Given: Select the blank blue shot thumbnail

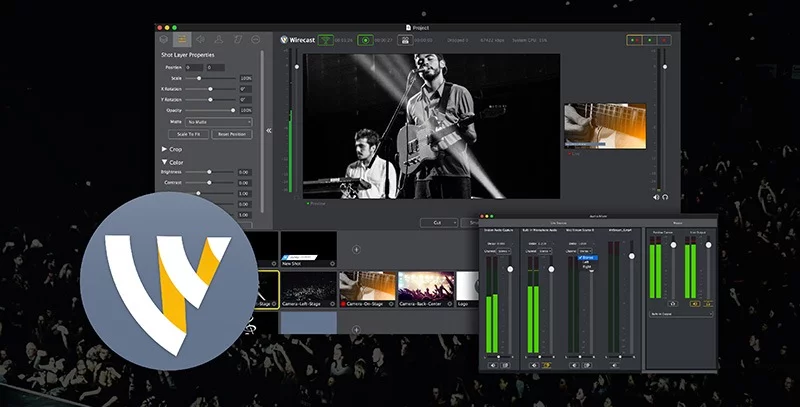Looking at the screenshot, I should [x=309, y=322].
